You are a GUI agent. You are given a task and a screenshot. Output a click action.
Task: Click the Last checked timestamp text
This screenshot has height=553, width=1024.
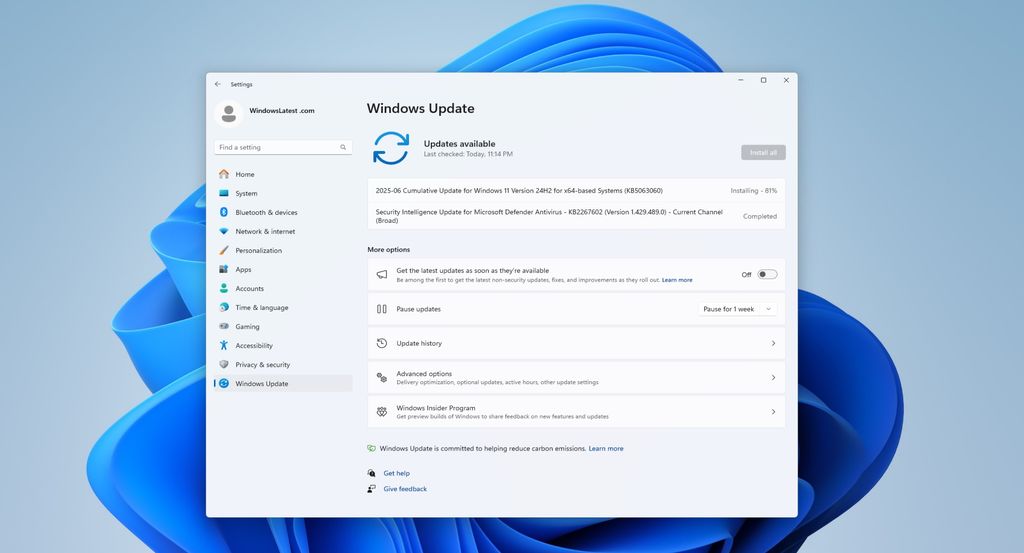click(x=468, y=154)
